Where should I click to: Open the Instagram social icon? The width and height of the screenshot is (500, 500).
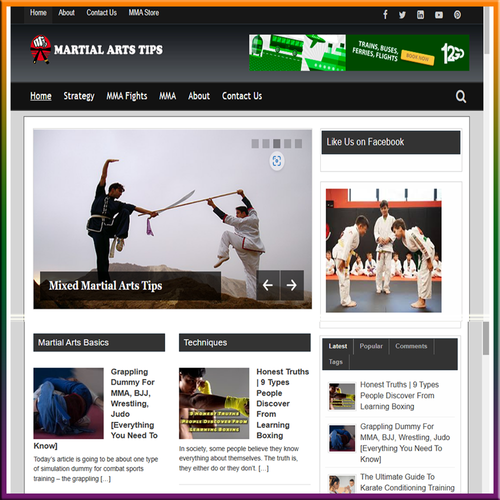click(x=421, y=15)
